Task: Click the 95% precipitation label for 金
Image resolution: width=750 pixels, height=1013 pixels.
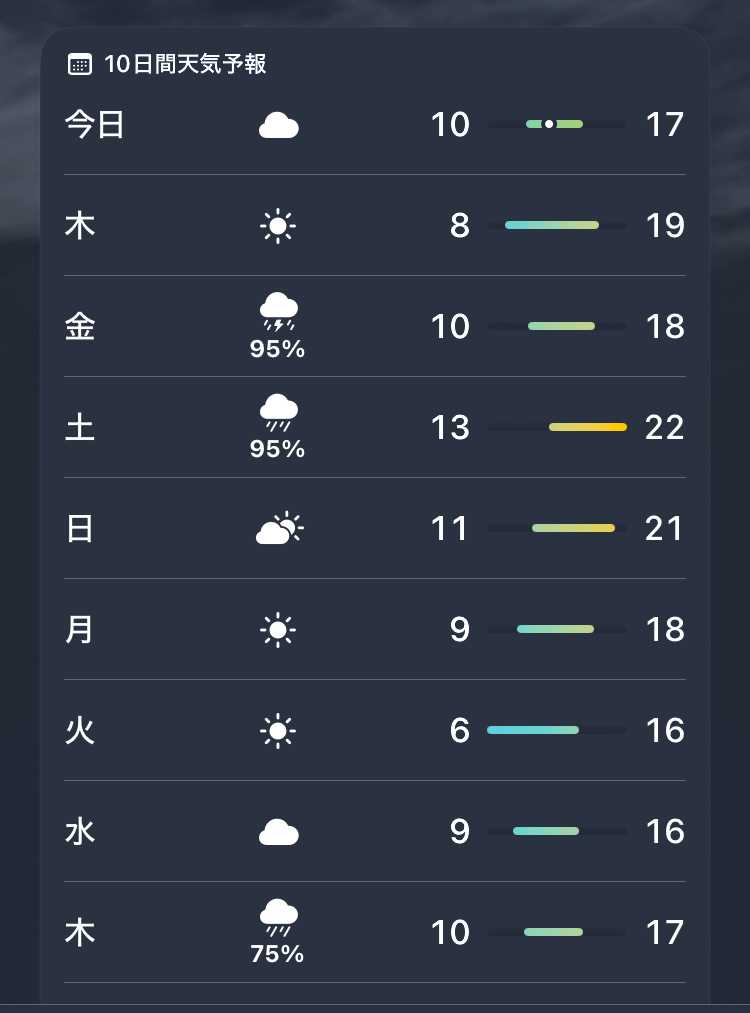Action: pos(278,349)
